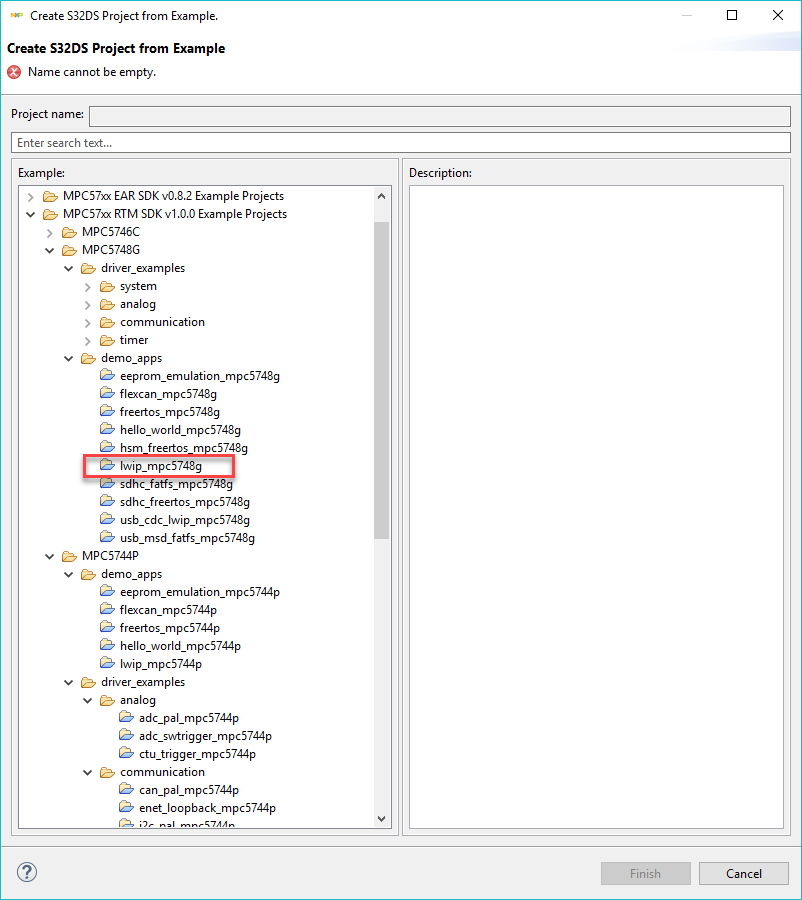Click the flexcan_mpc5744p folder icon
Viewport: 802px width, 900px height.
tap(107, 608)
